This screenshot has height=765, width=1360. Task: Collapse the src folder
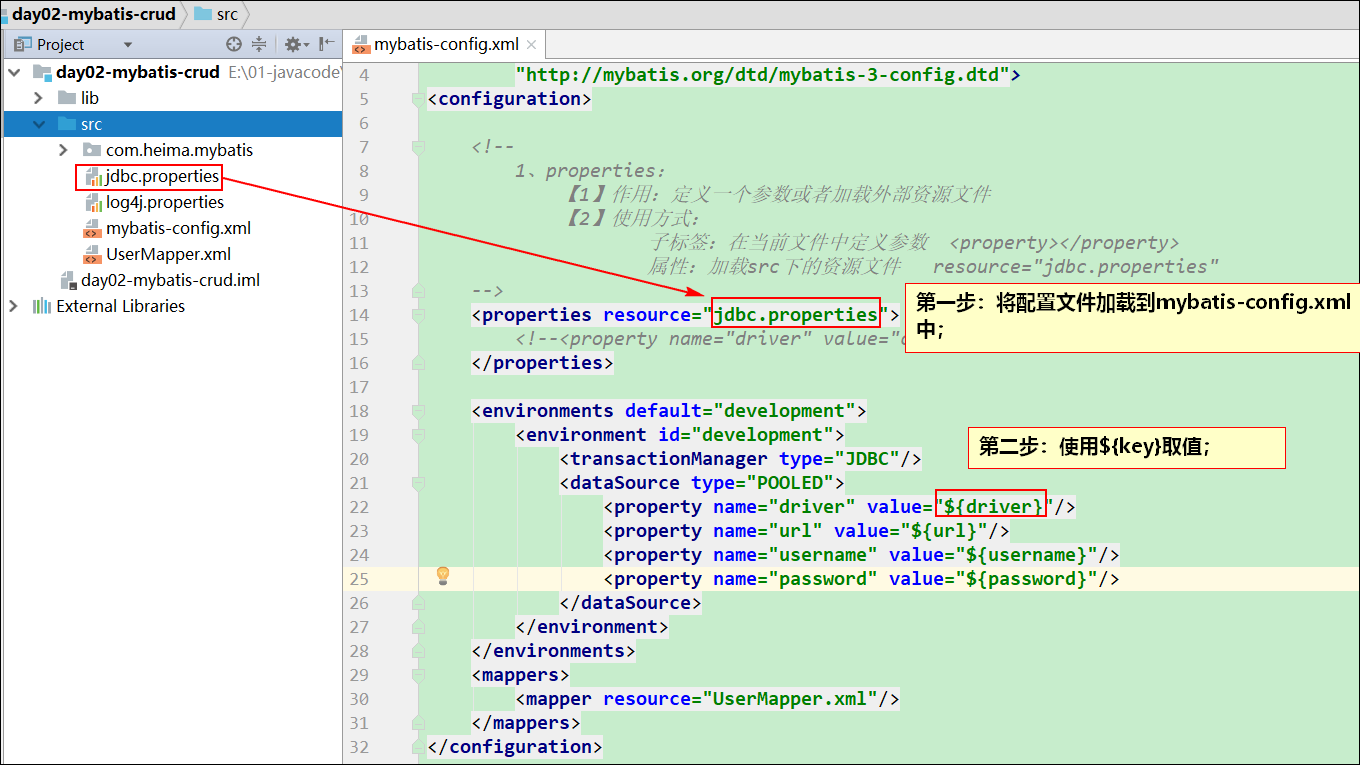click(38, 124)
